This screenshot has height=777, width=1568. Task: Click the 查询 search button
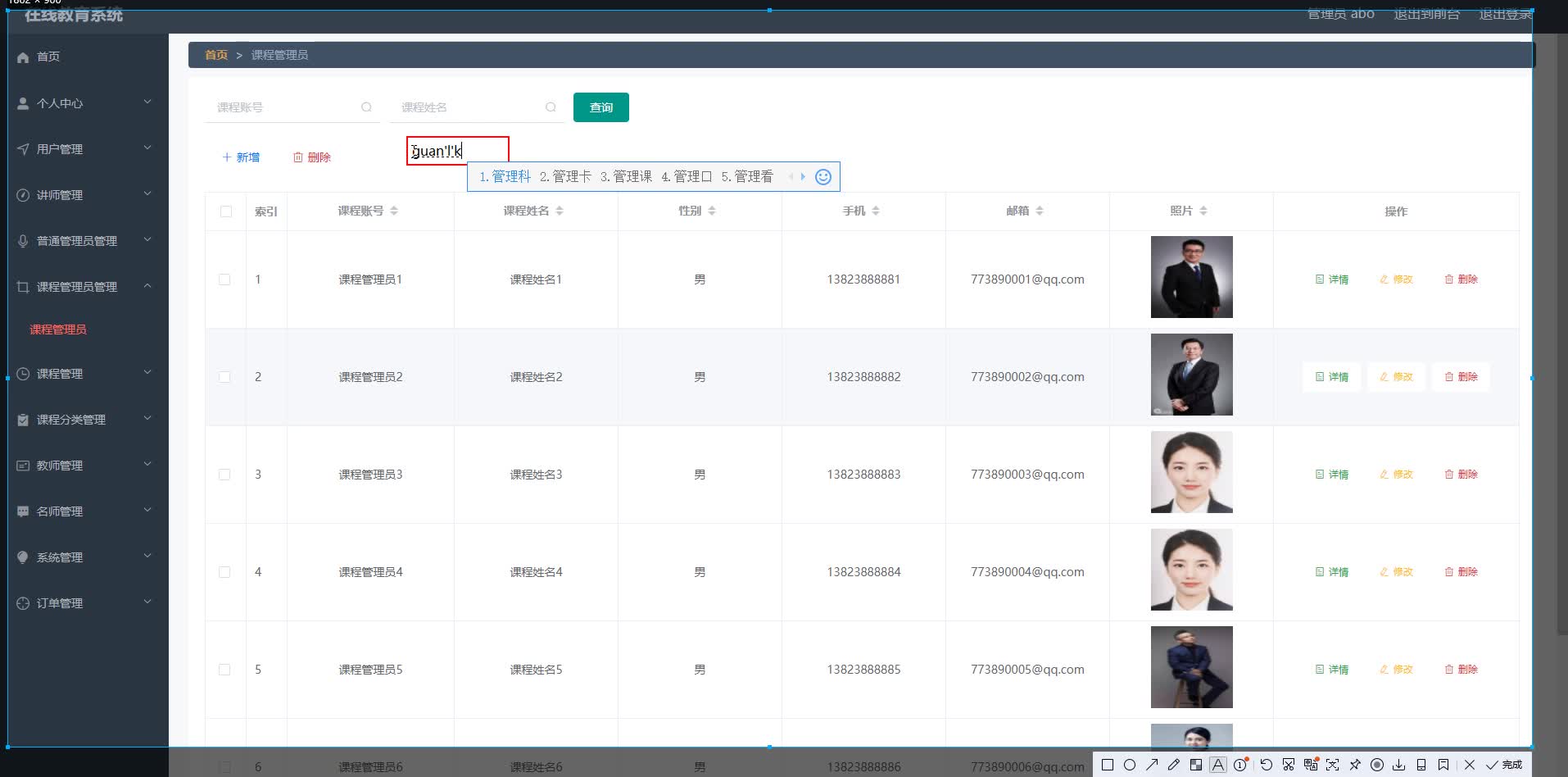600,107
